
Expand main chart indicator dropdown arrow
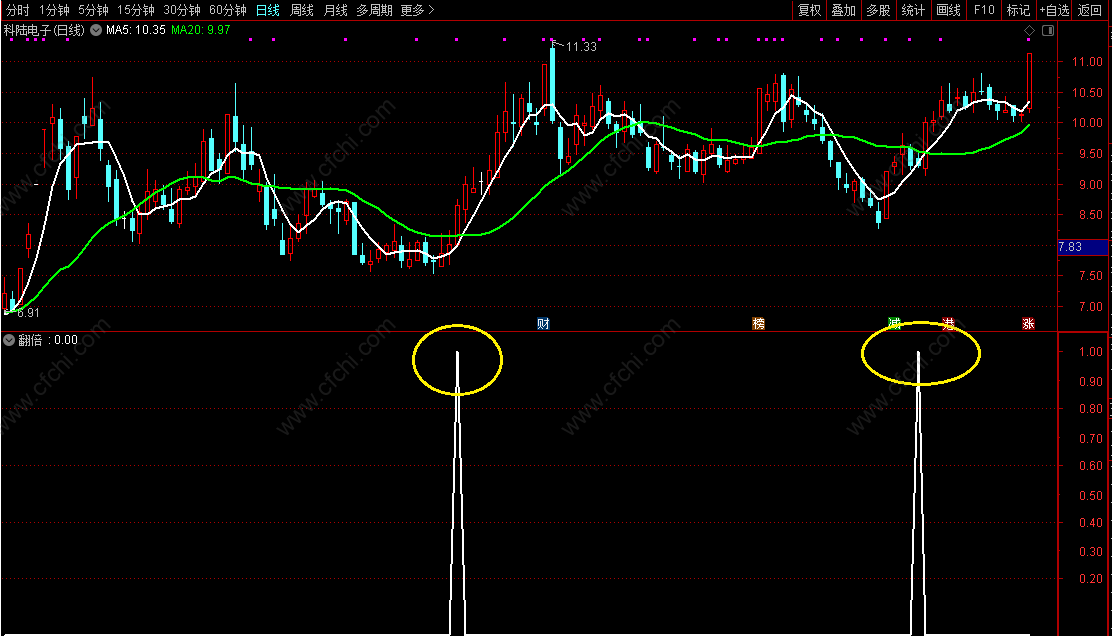96,30
